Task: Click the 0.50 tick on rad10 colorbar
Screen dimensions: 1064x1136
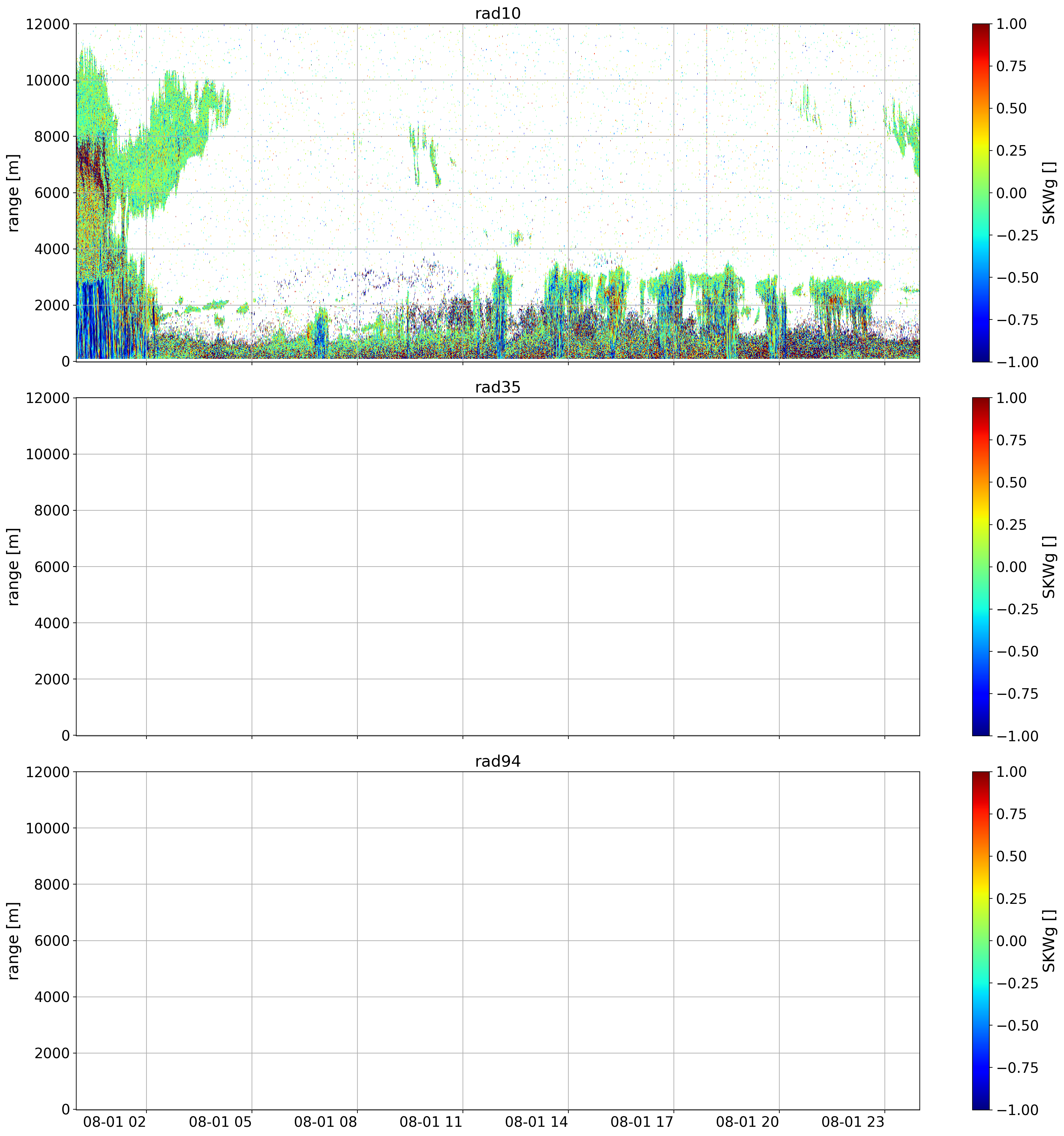Action: click(x=1011, y=109)
